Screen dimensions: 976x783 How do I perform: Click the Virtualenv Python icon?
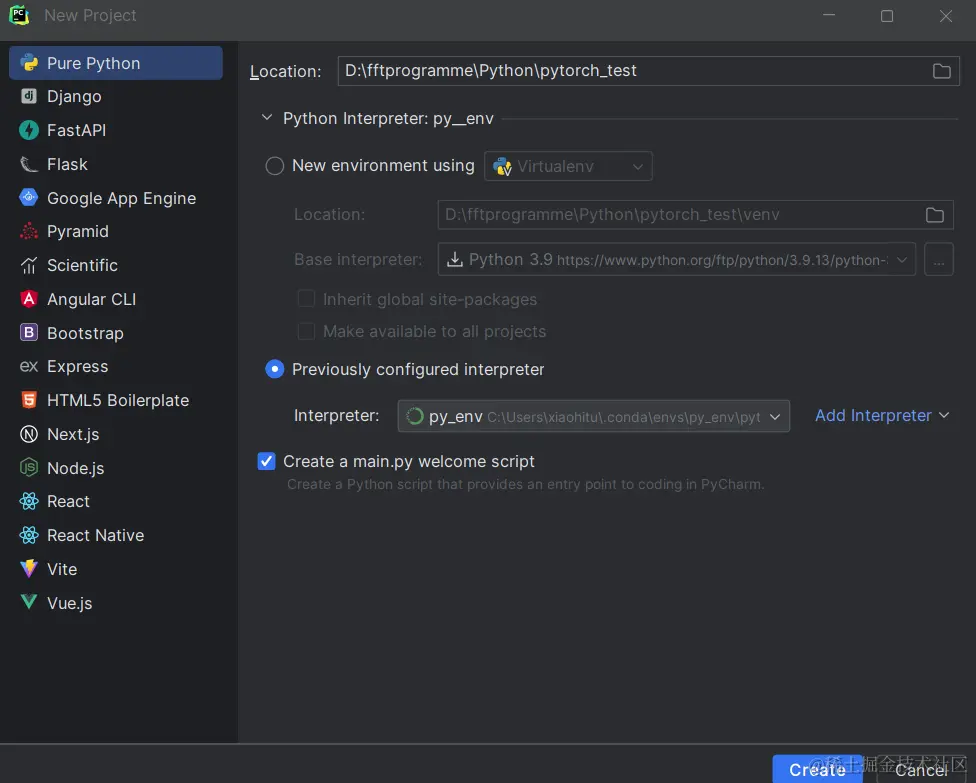[502, 166]
